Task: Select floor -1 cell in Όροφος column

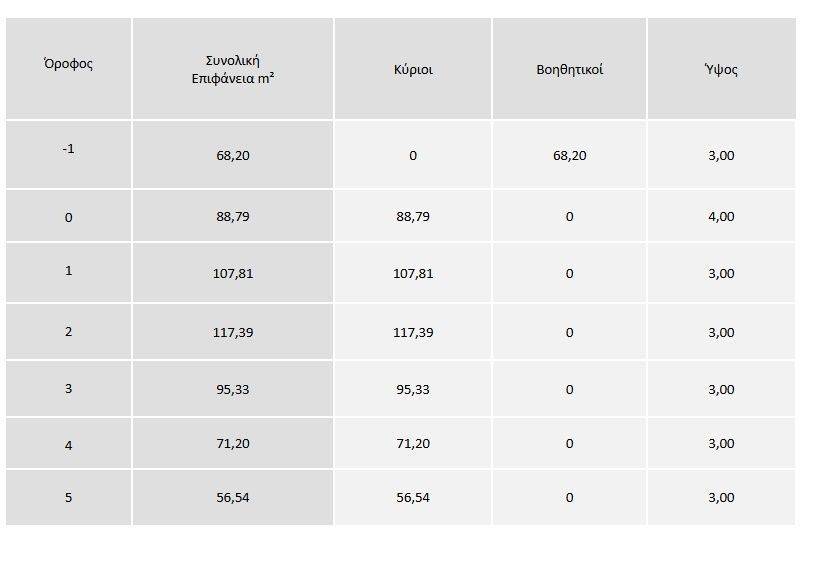Action: (x=68, y=149)
